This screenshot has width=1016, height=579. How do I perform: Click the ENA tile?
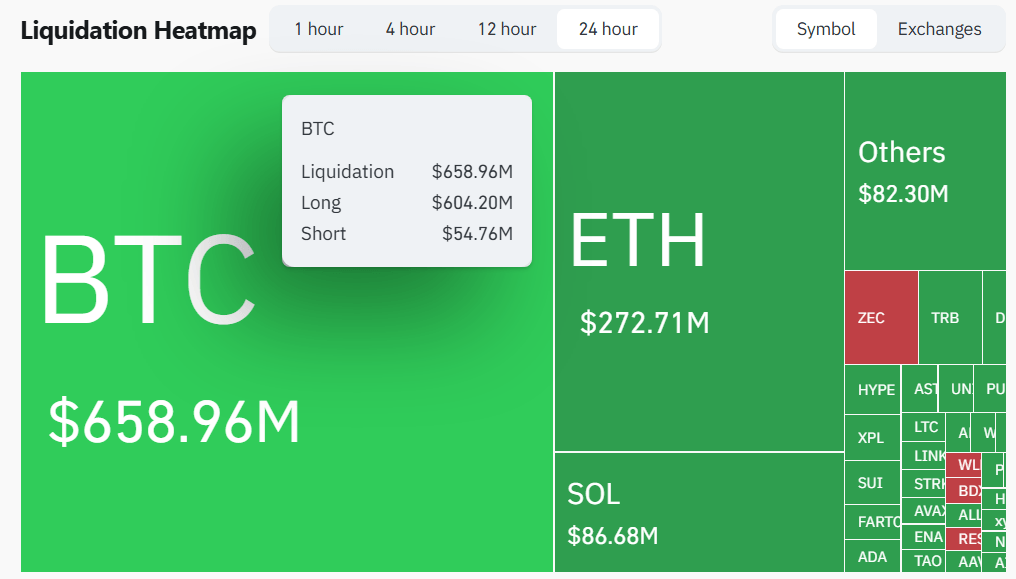[x=928, y=537]
